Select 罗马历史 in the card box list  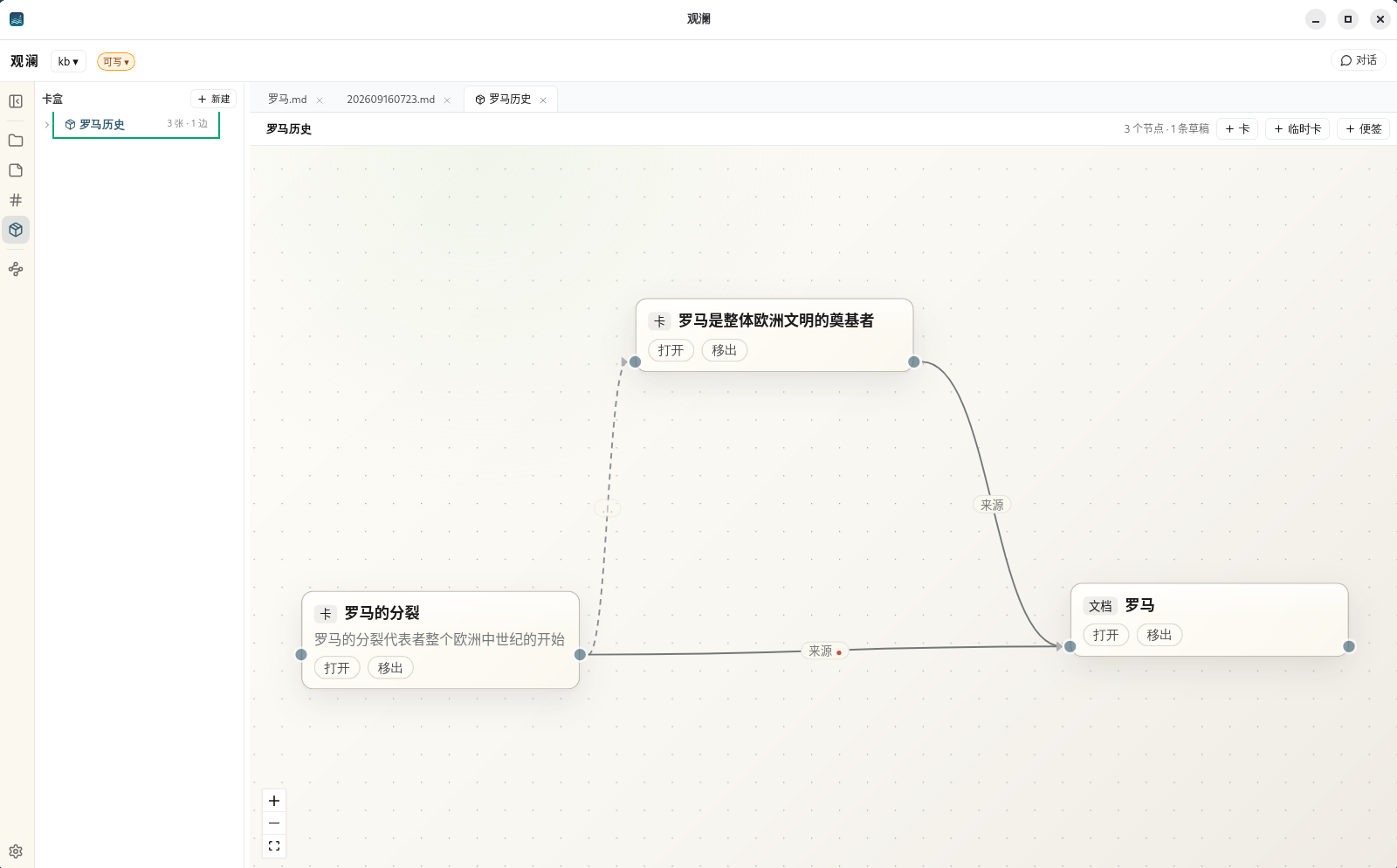tap(136, 125)
